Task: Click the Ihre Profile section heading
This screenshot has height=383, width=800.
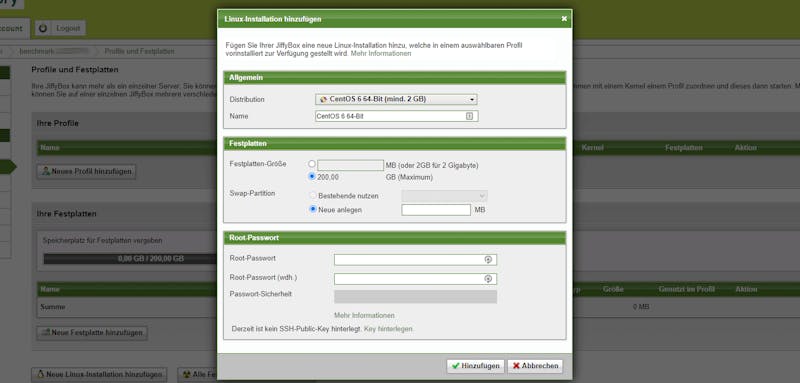Action: (x=58, y=123)
